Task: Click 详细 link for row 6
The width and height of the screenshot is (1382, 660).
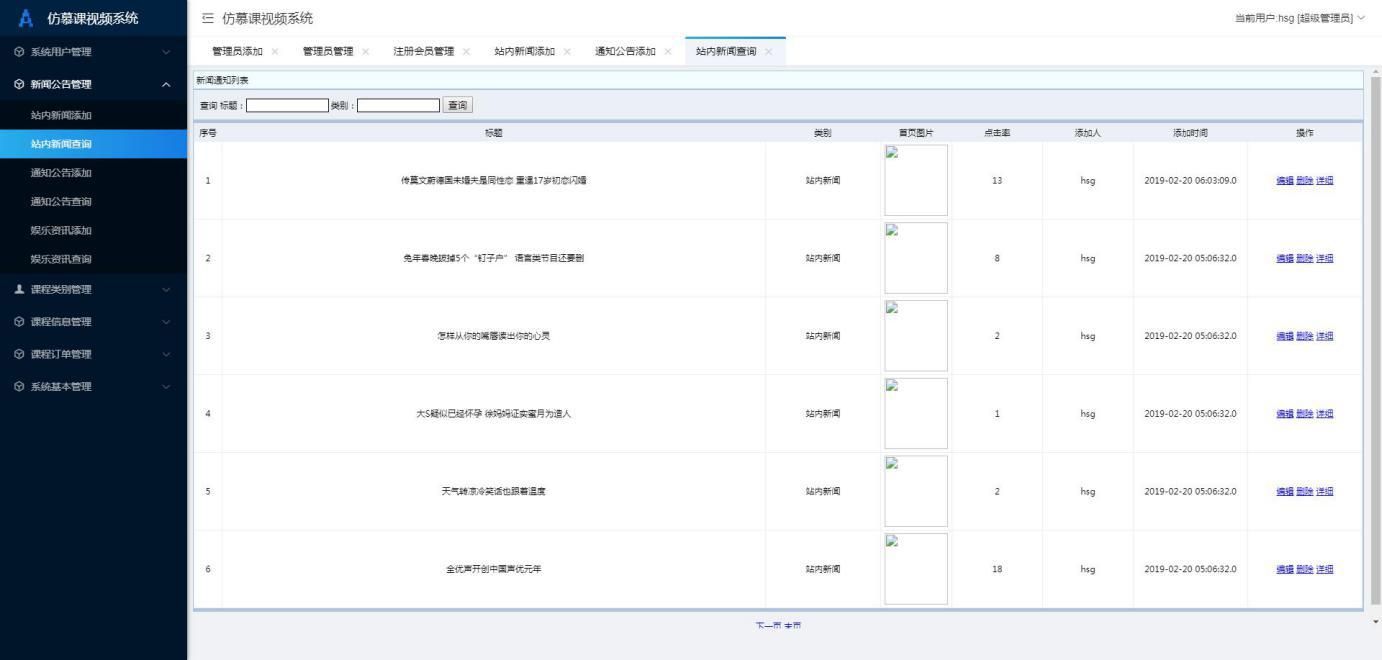Action: tap(1324, 569)
